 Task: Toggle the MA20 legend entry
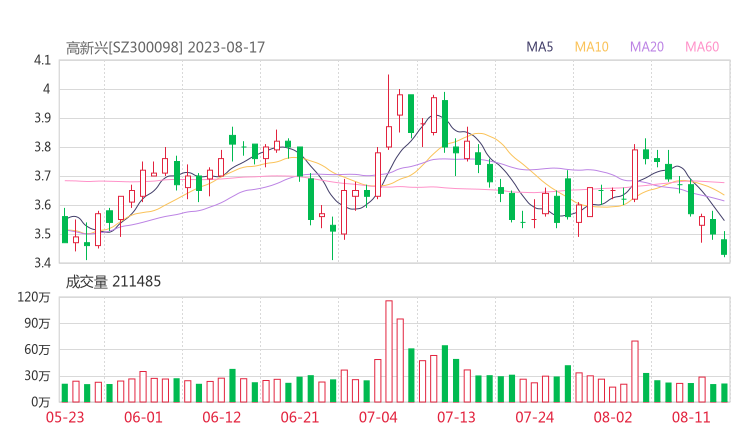[x=647, y=47]
